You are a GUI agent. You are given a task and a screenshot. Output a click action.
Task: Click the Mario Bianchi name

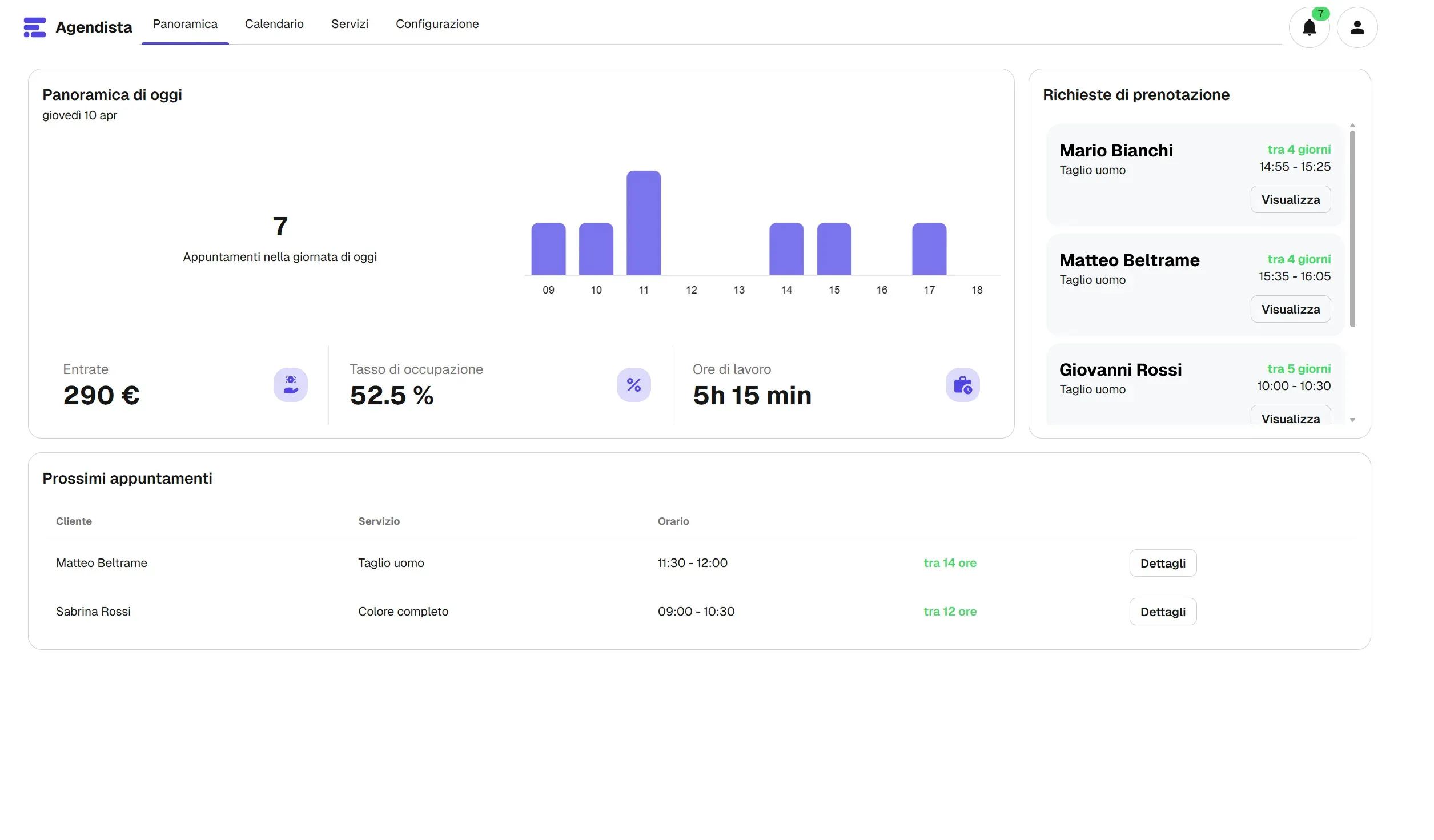pyautogui.click(x=1116, y=151)
